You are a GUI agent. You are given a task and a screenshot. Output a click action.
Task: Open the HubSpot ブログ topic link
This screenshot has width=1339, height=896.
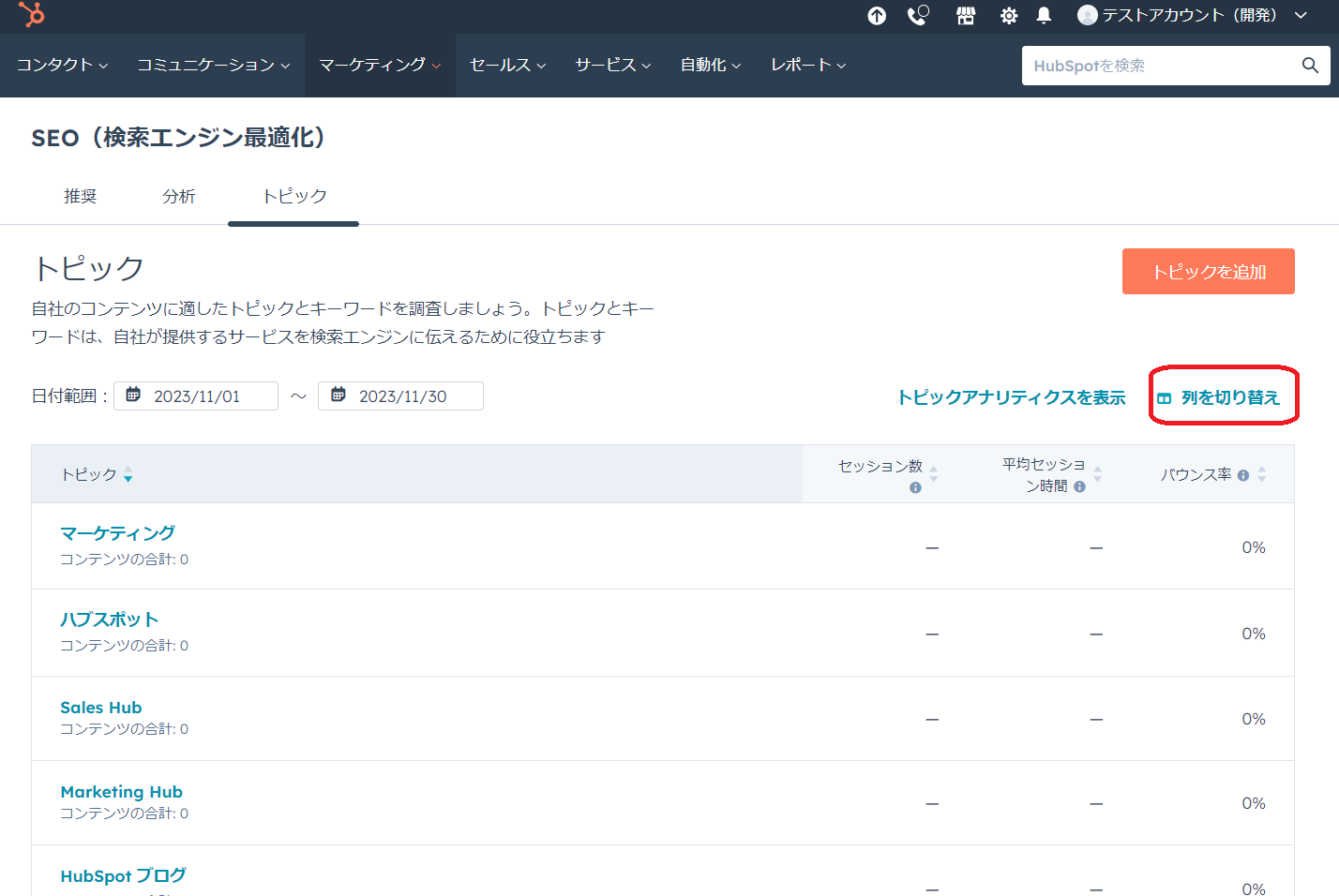pos(123,876)
